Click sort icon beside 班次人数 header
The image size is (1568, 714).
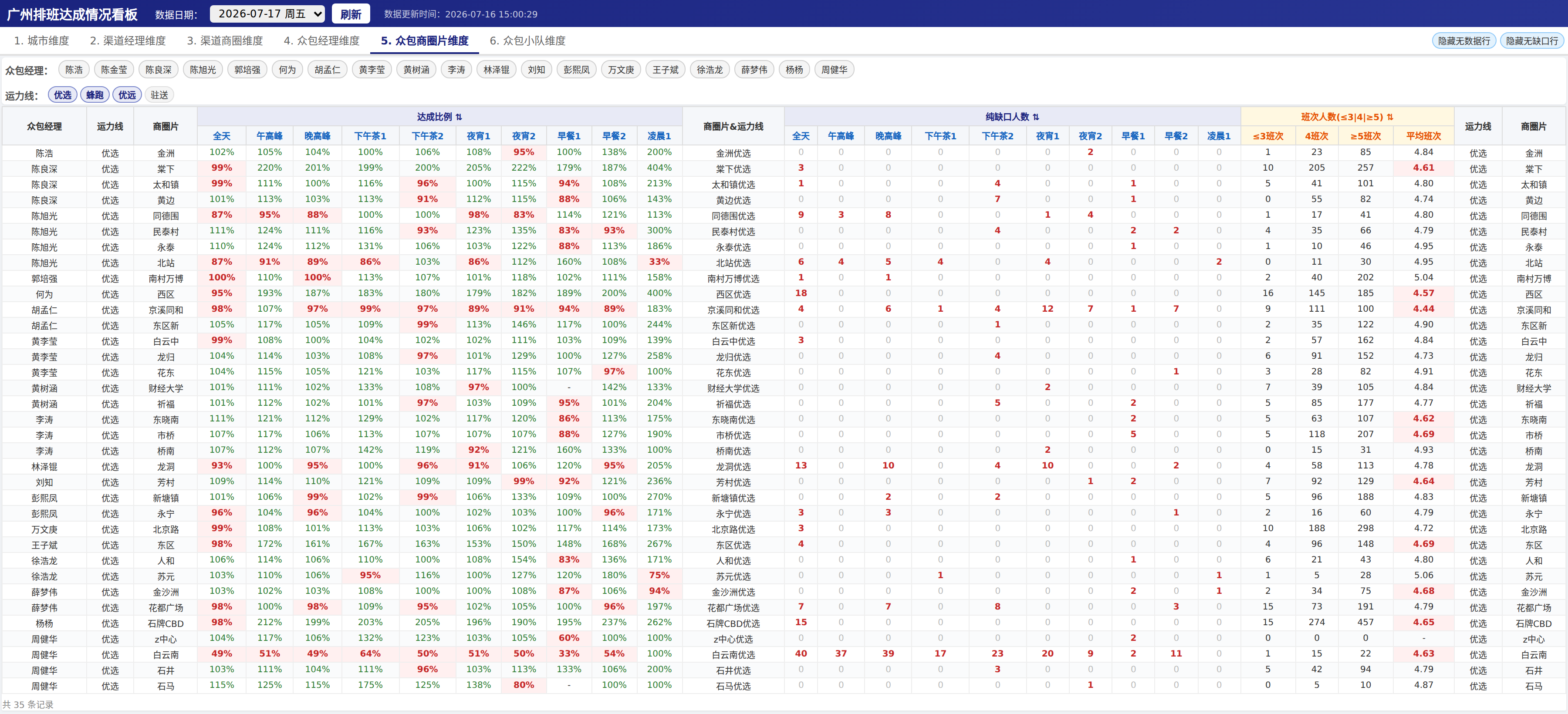1390,117
